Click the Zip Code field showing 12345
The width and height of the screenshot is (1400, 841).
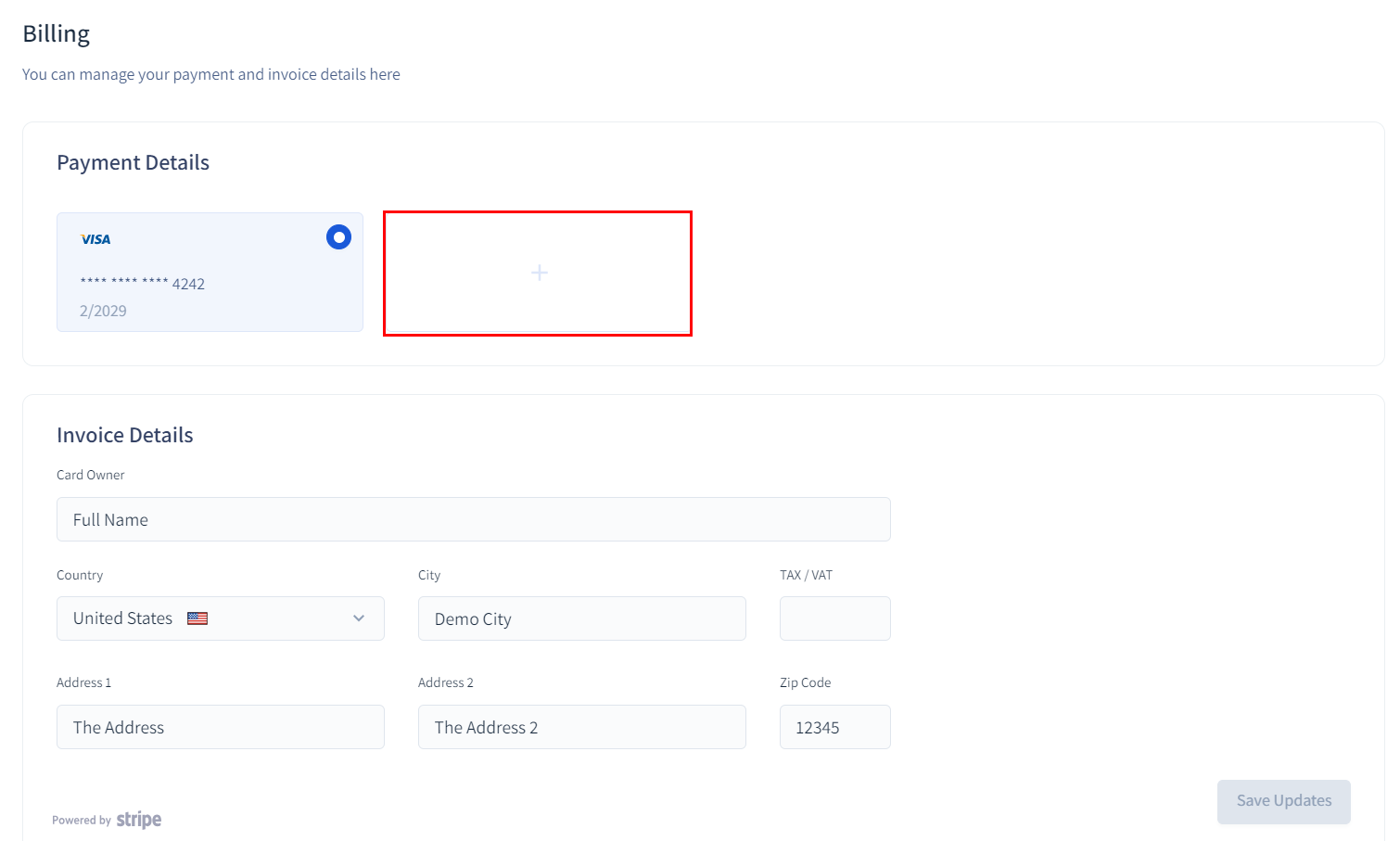[834, 727]
